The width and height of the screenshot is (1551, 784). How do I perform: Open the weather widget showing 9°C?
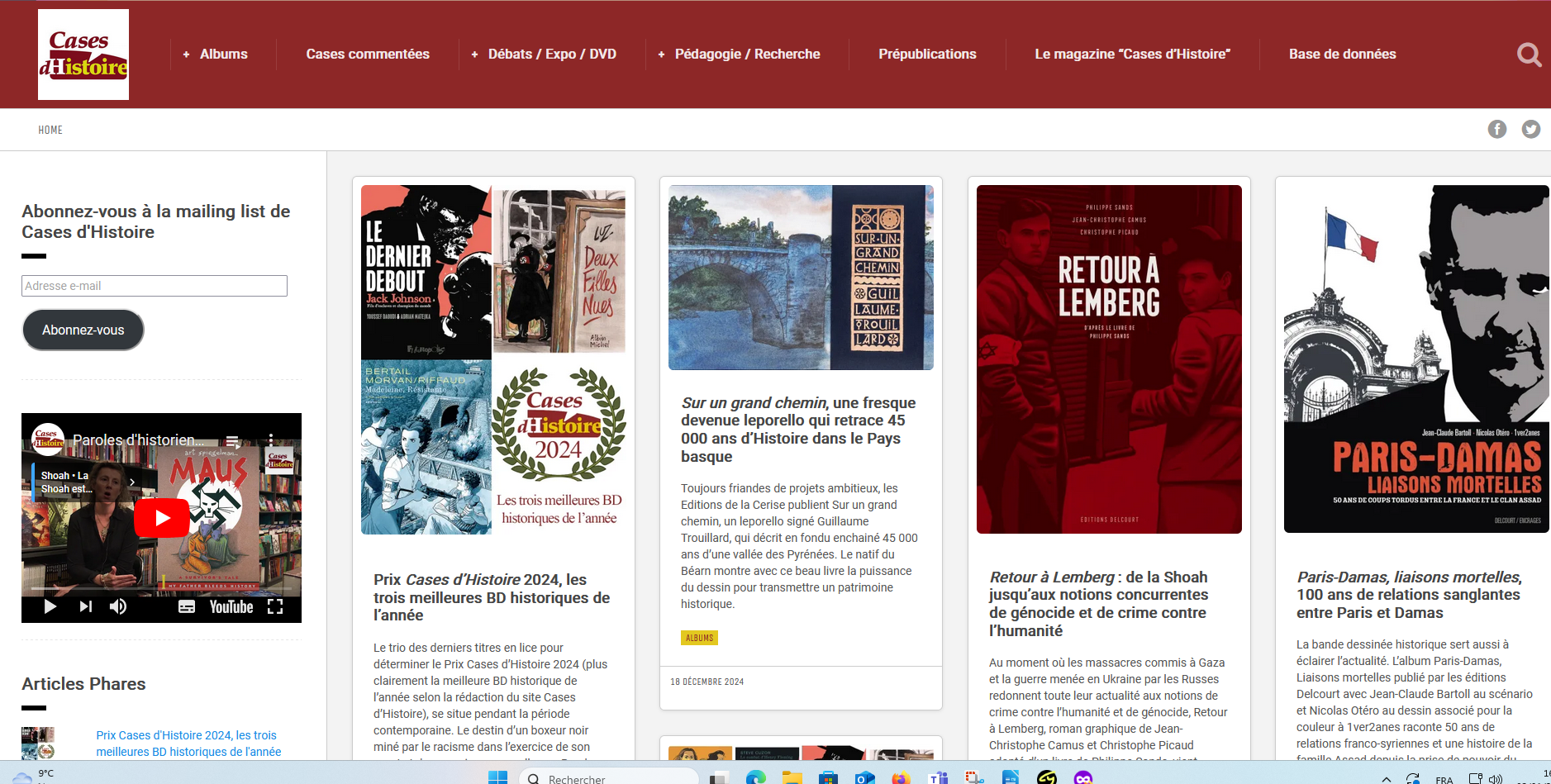33,776
